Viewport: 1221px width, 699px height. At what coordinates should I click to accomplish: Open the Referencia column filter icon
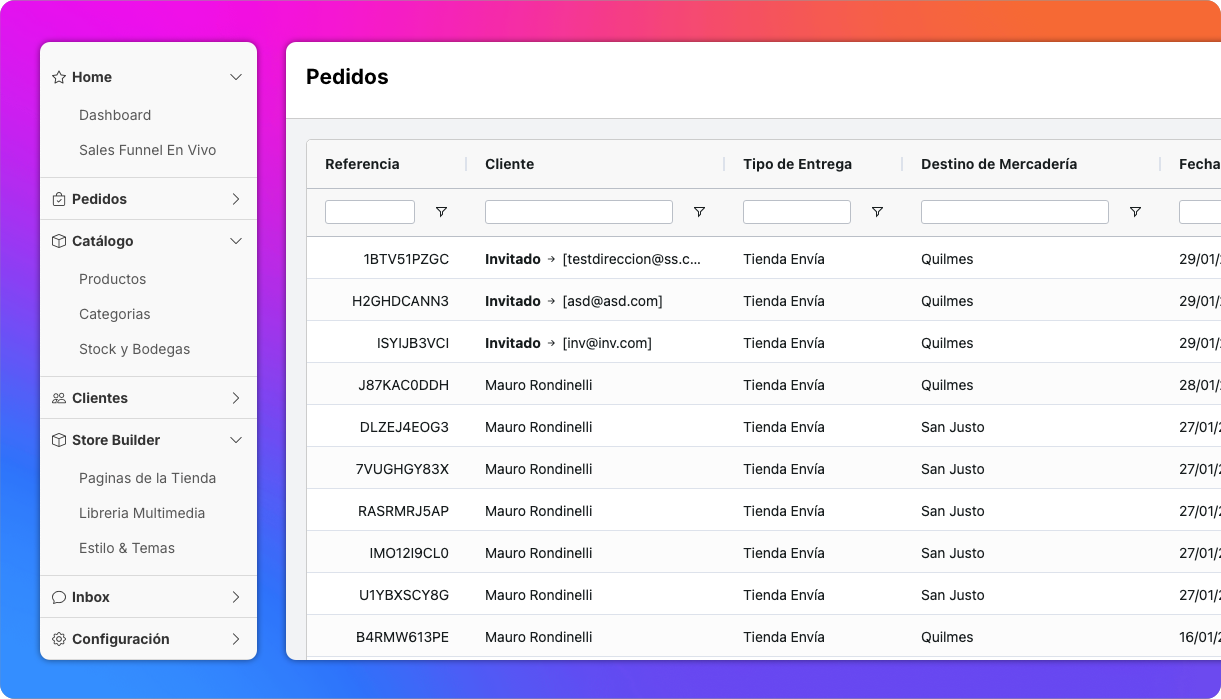440,212
